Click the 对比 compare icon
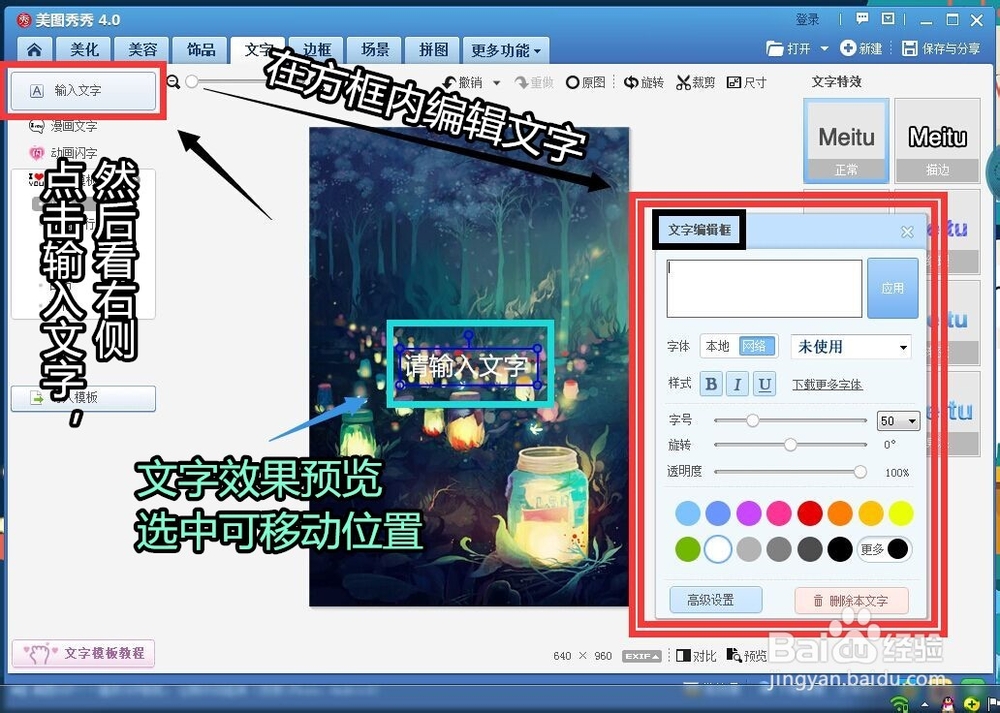This screenshot has height=713, width=1000. (x=683, y=656)
